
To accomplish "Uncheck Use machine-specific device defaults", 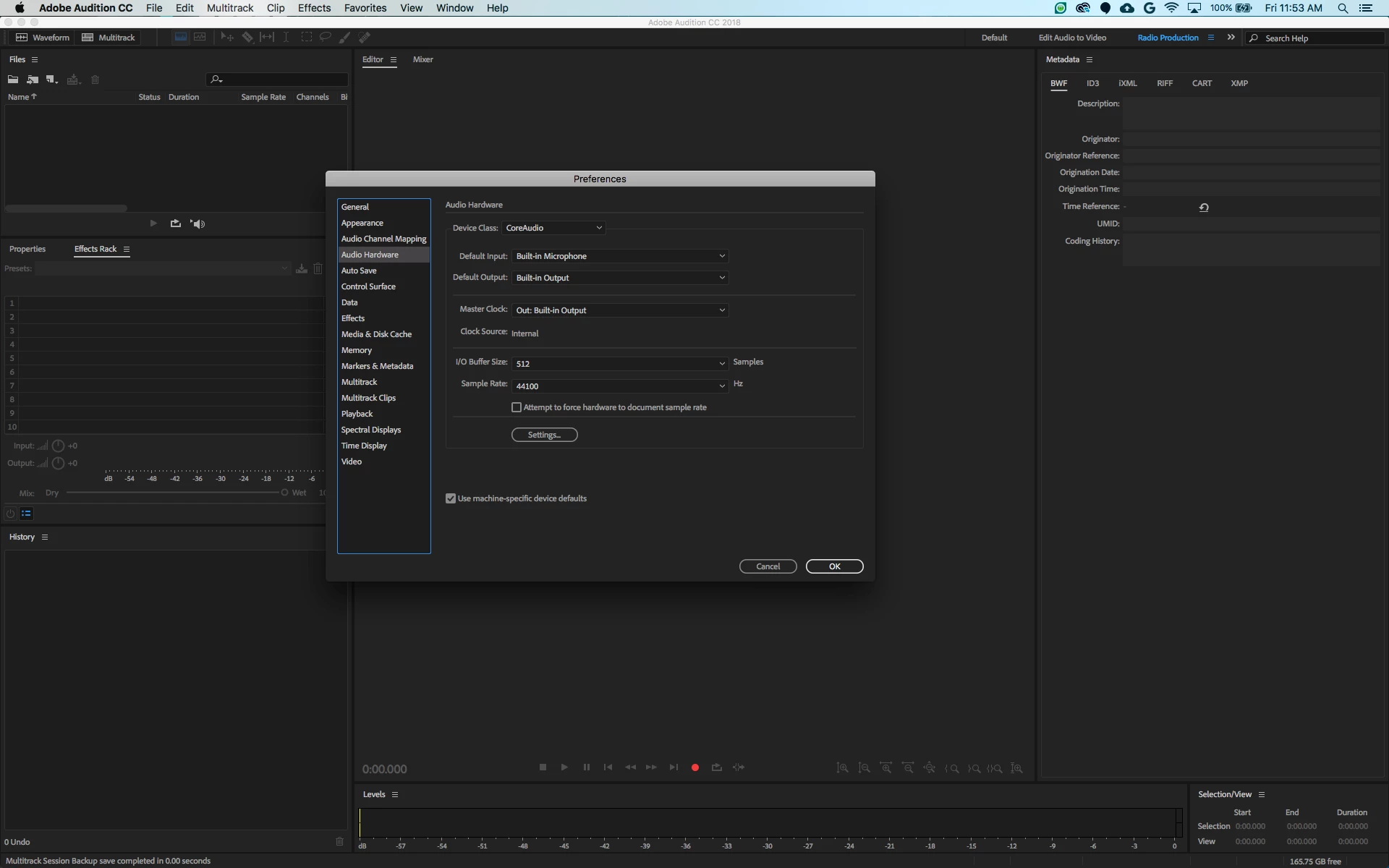I will pyautogui.click(x=451, y=498).
